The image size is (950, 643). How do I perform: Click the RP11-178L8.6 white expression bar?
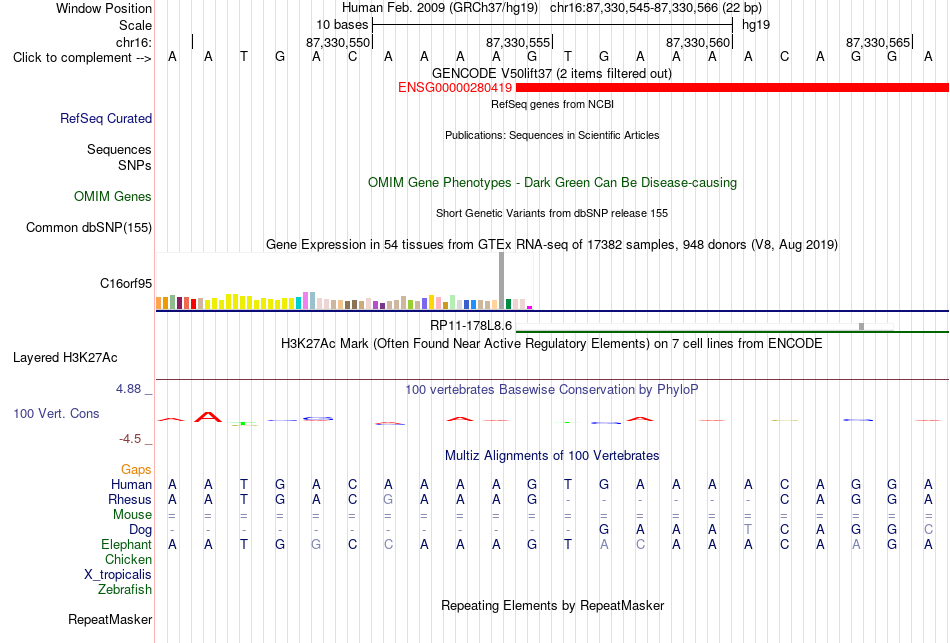pyautogui.click(x=704, y=327)
